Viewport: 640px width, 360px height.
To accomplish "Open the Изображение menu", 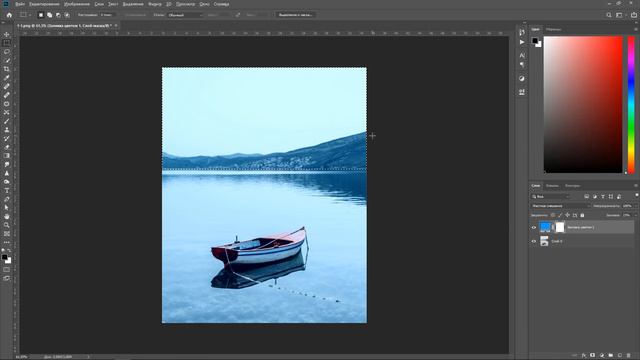I will [x=77, y=4].
